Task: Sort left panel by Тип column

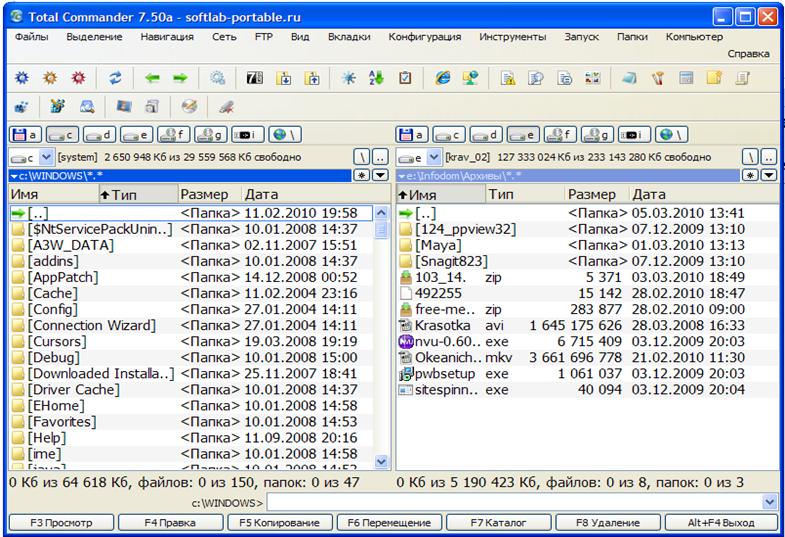Action: (138, 194)
